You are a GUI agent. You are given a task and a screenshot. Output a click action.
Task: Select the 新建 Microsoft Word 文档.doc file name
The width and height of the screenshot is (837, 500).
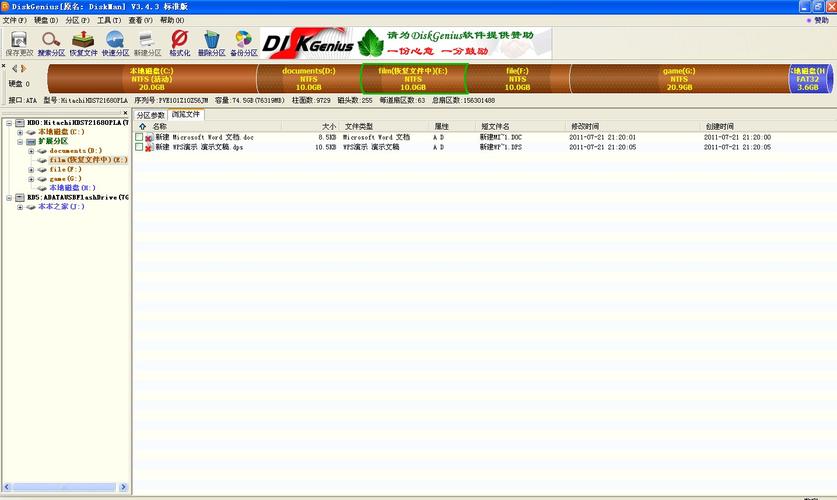204,137
